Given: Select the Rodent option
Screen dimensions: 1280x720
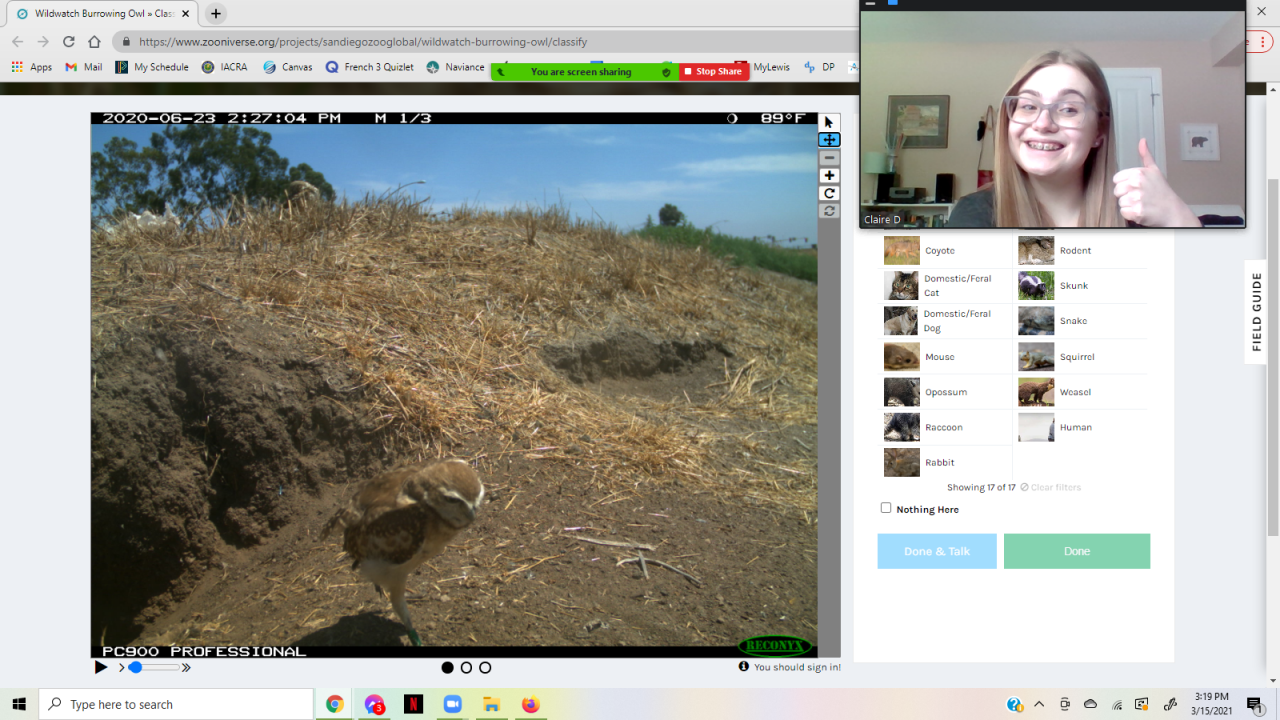Looking at the screenshot, I should (1083, 251).
